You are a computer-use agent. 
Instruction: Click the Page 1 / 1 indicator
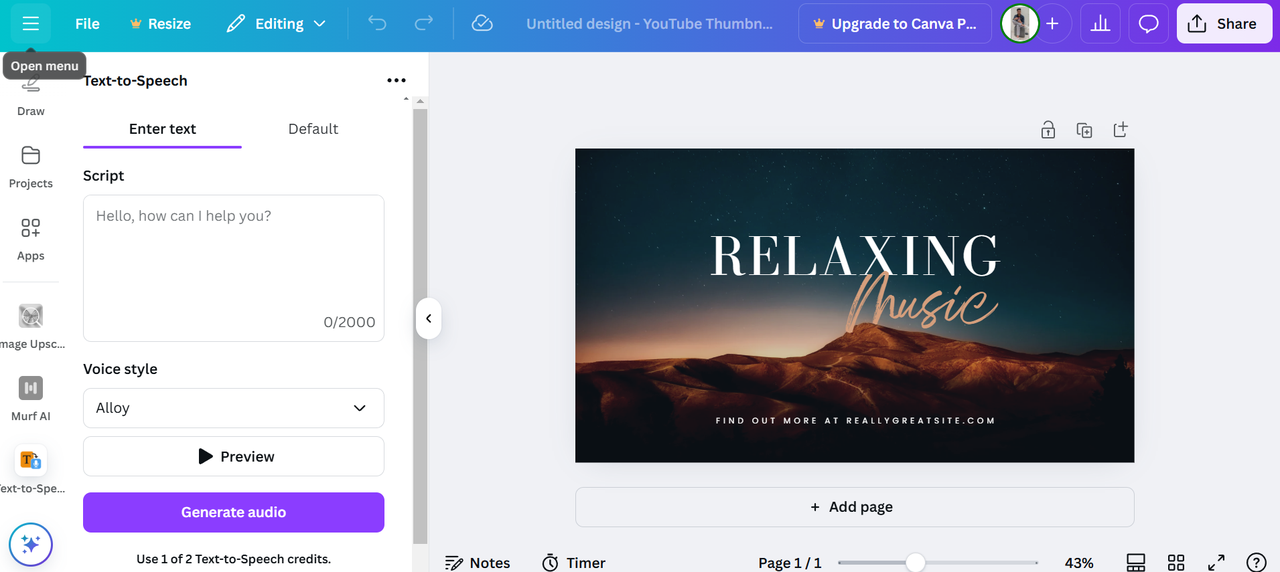click(x=790, y=563)
